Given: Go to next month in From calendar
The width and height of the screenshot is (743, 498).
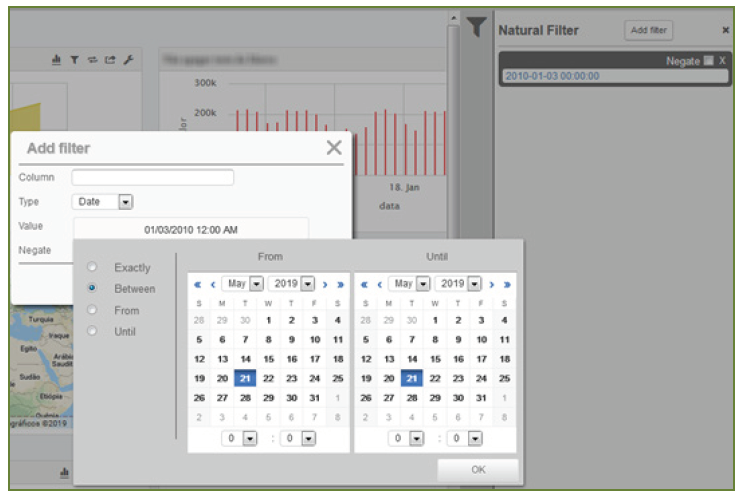Looking at the screenshot, I should click(x=324, y=284).
